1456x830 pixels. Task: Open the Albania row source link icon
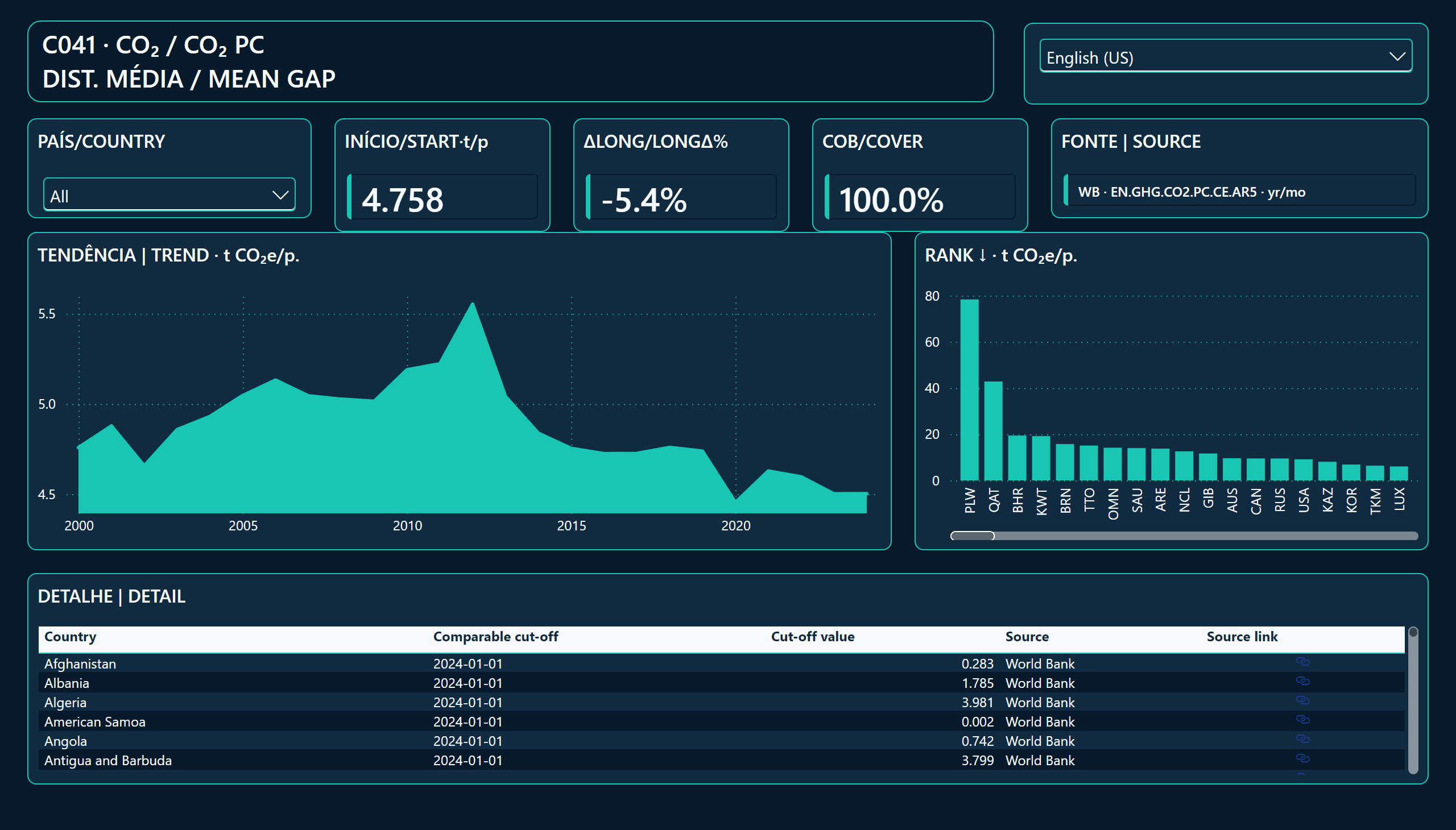1302,681
